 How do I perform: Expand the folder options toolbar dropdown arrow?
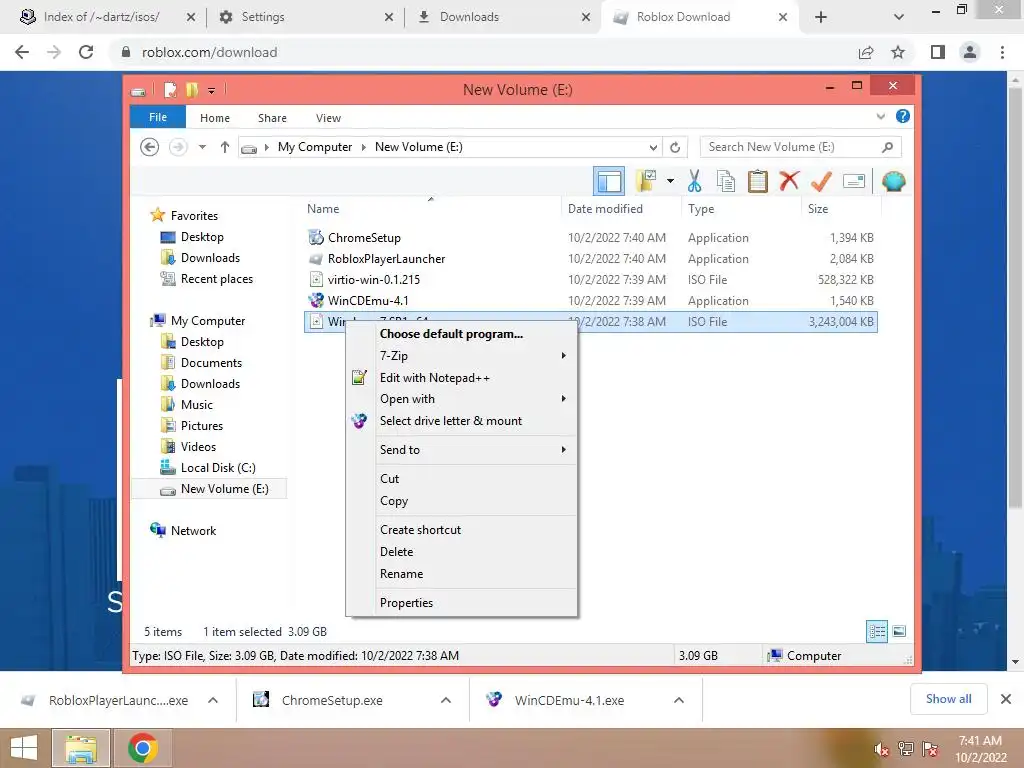pos(670,181)
